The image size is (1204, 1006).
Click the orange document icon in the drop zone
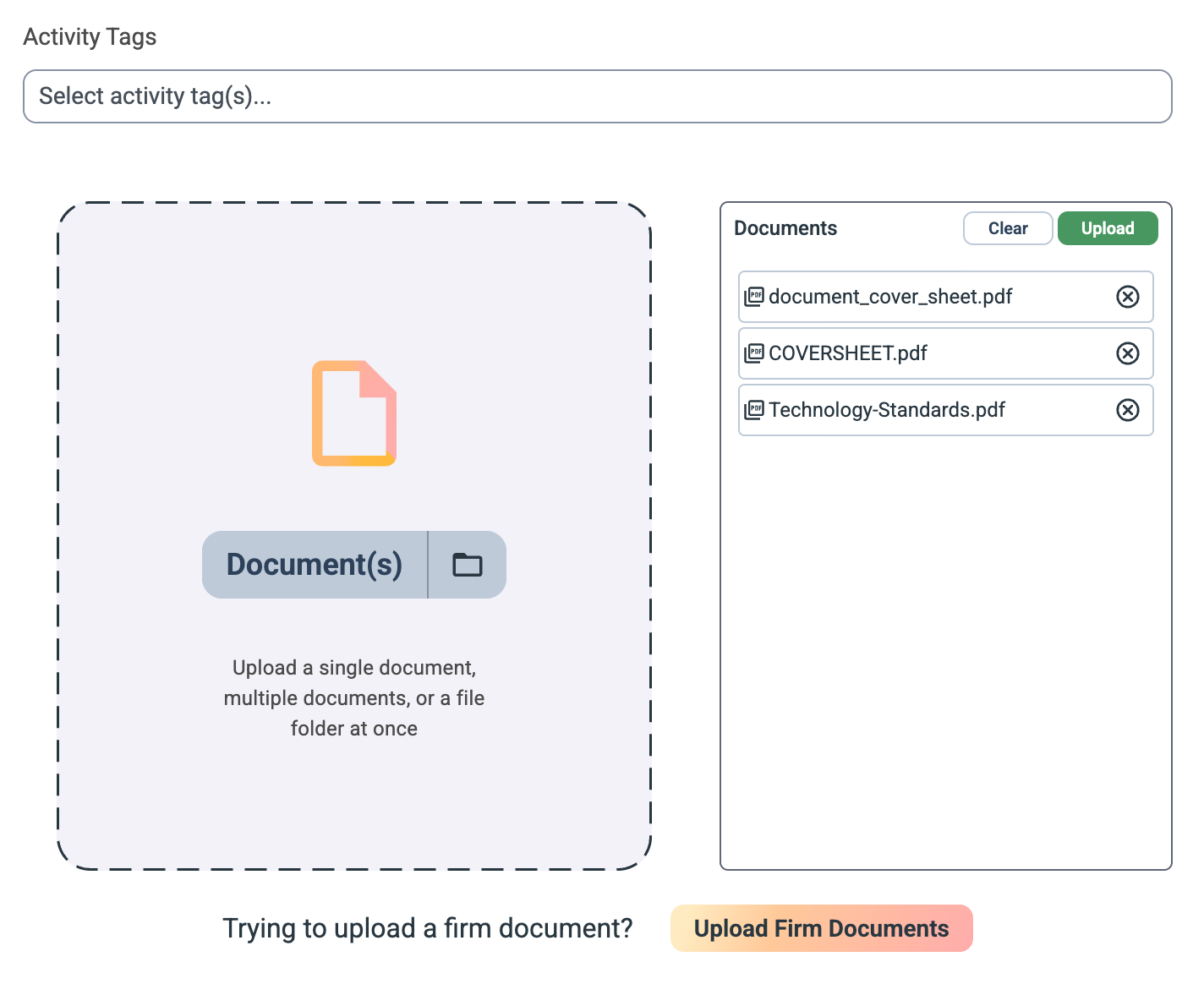pyautogui.click(x=354, y=413)
